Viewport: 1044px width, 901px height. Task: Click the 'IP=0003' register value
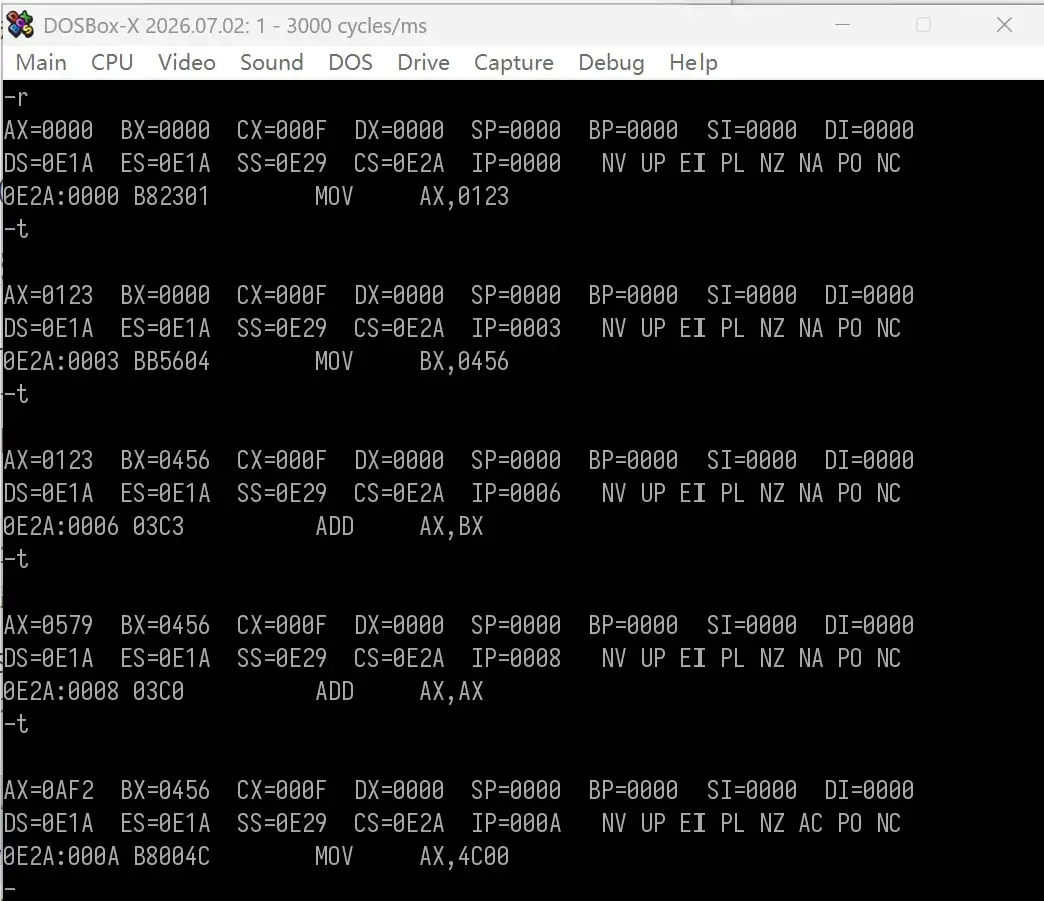[516, 328]
